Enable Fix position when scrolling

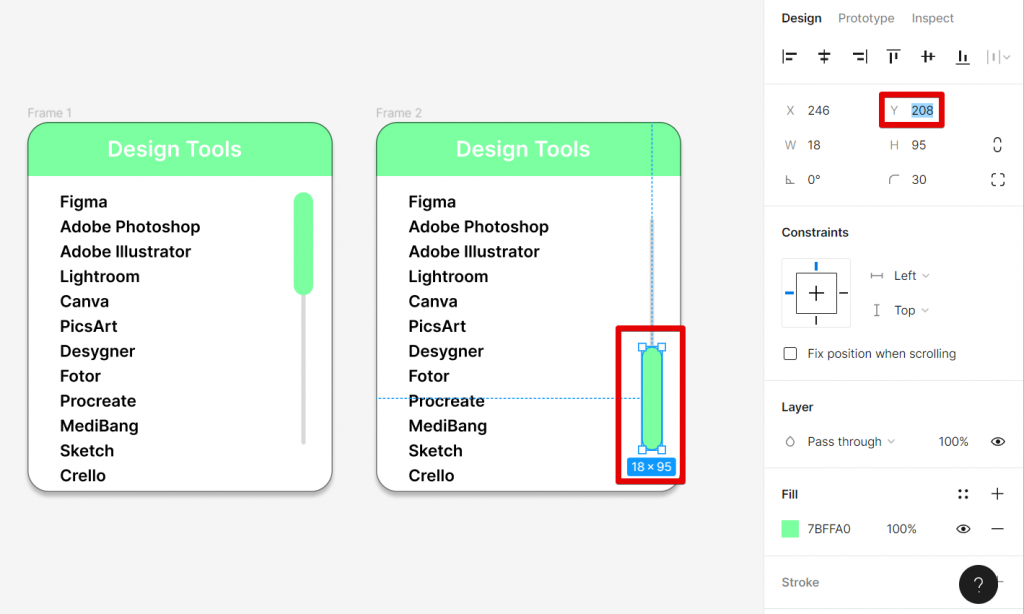[x=789, y=353]
